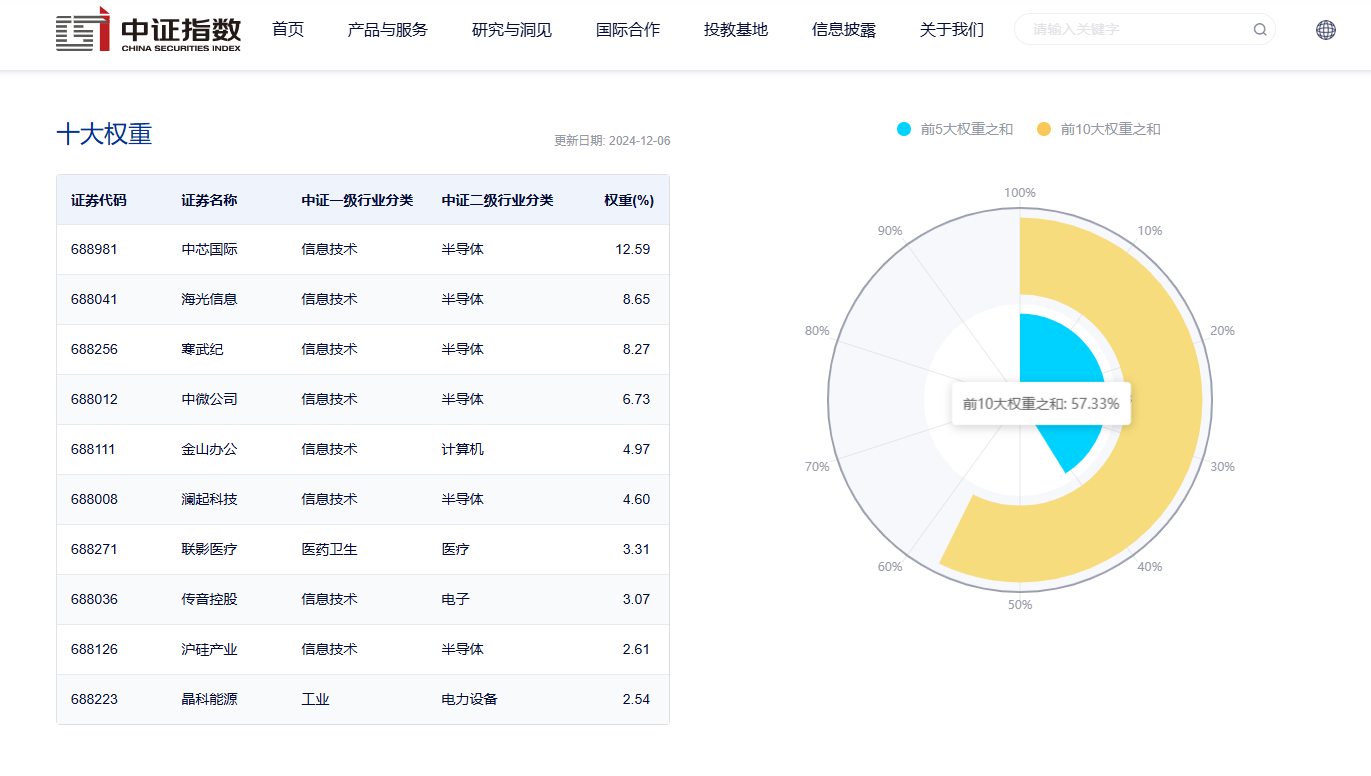Go to the 投教基地 page

click(736, 30)
